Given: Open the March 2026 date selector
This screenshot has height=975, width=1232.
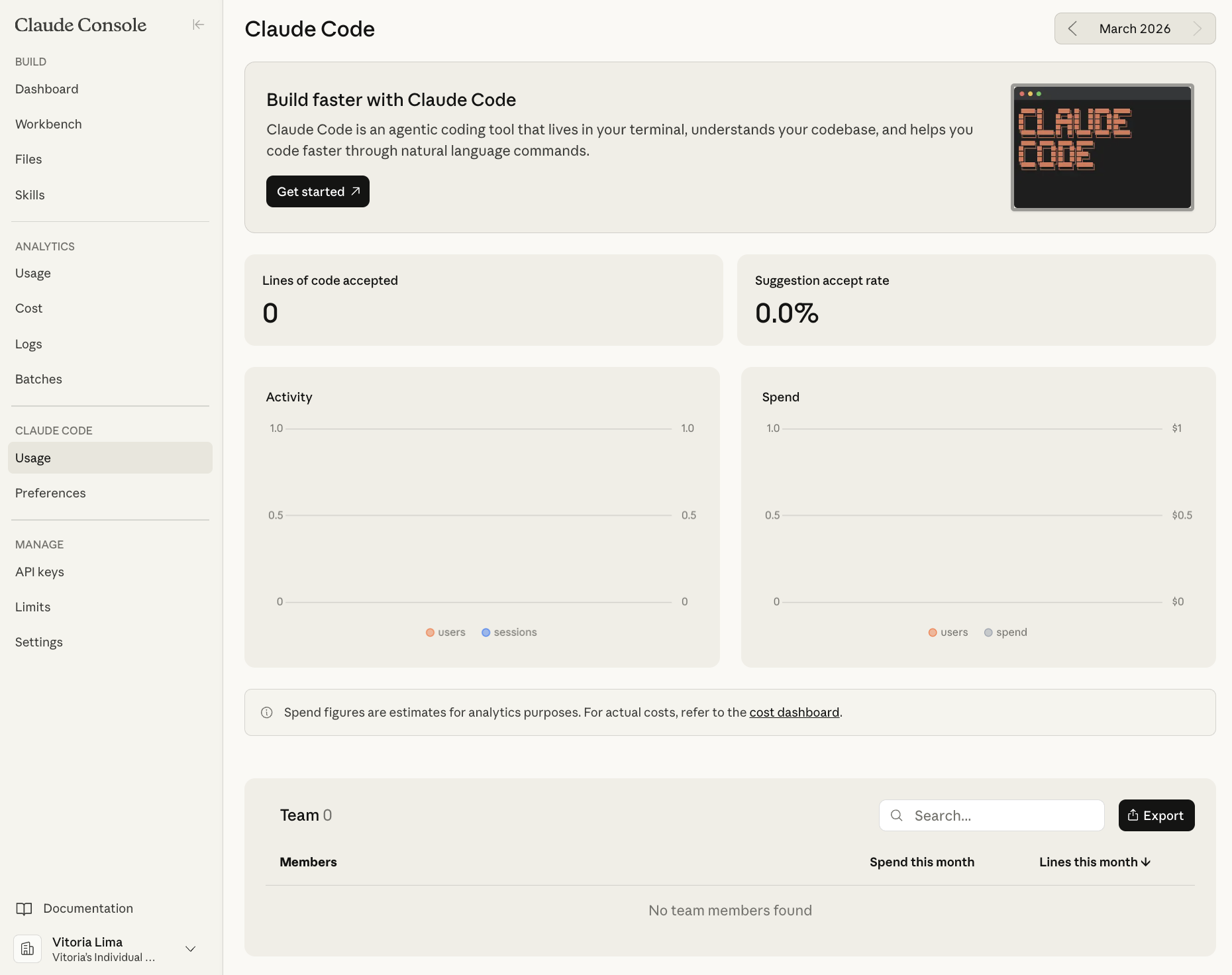Looking at the screenshot, I should (x=1135, y=28).
